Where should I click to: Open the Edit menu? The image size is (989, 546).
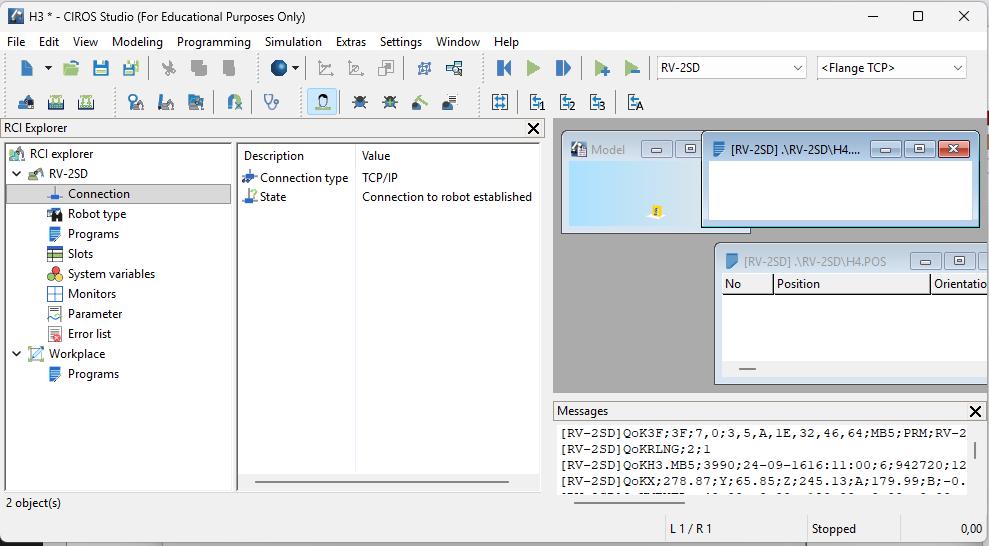pos(49,42)
